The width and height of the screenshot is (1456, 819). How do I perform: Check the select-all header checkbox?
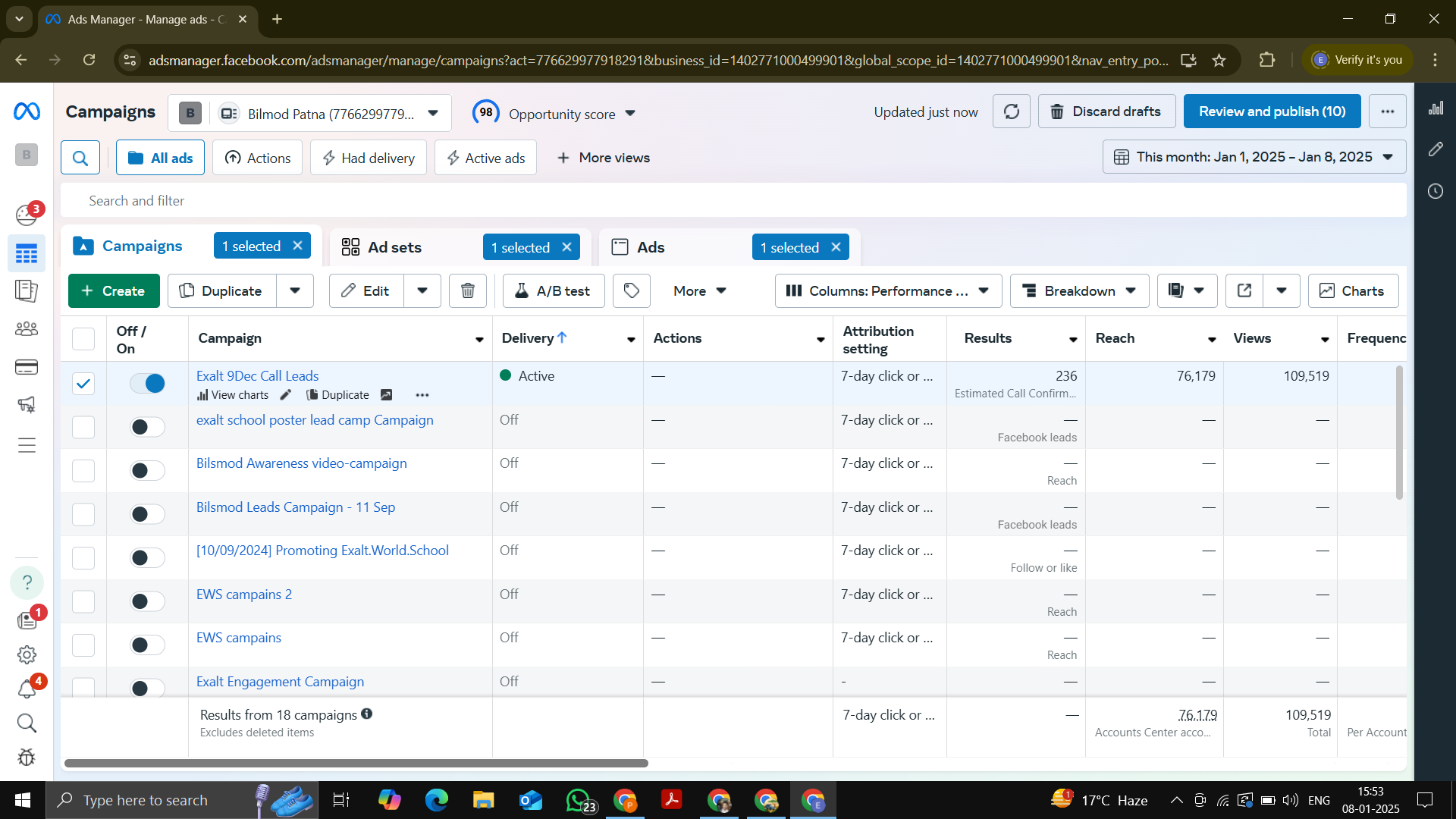coord(83,339)
